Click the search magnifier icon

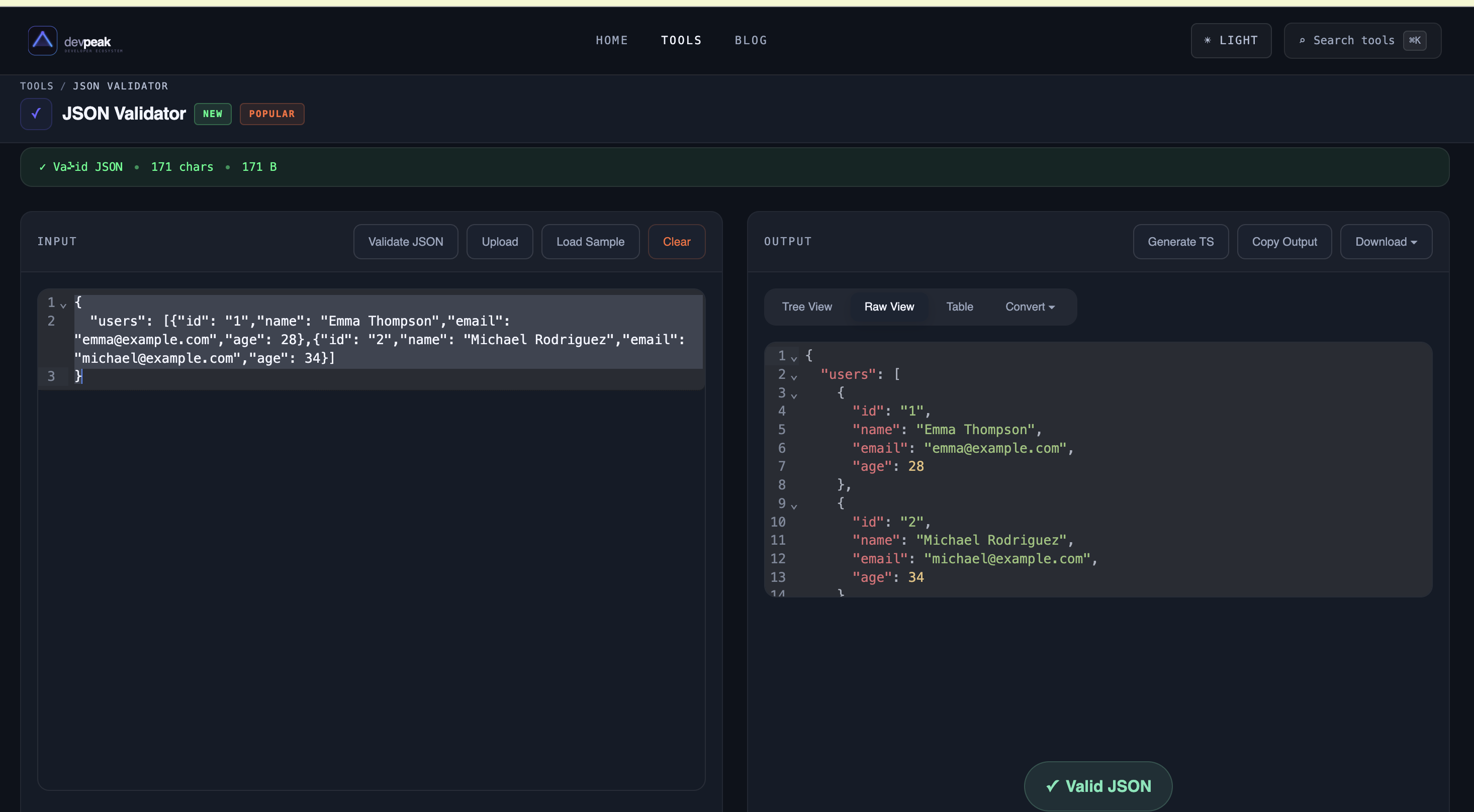coord(1302,41)
